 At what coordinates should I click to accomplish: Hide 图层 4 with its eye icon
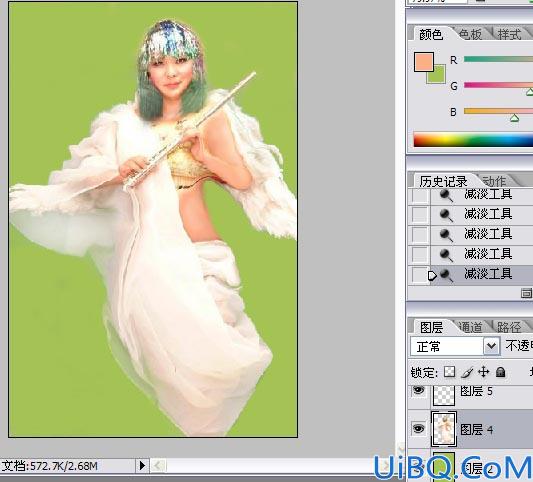tap(418, 428)
